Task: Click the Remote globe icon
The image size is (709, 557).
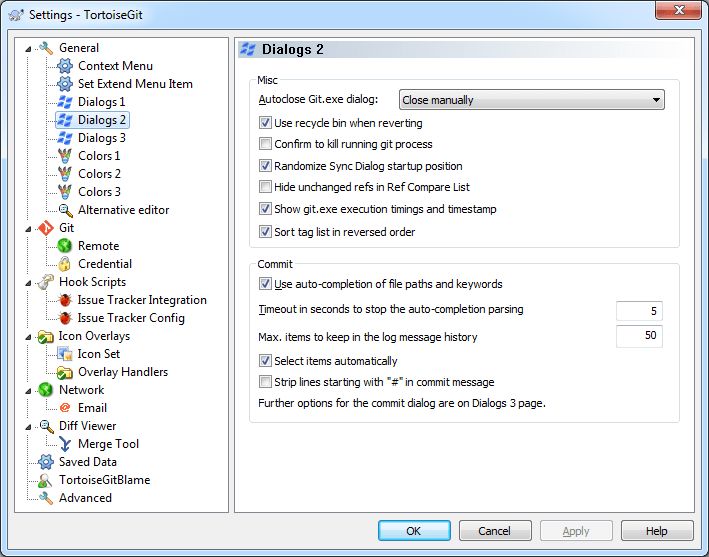Action: 65,246
